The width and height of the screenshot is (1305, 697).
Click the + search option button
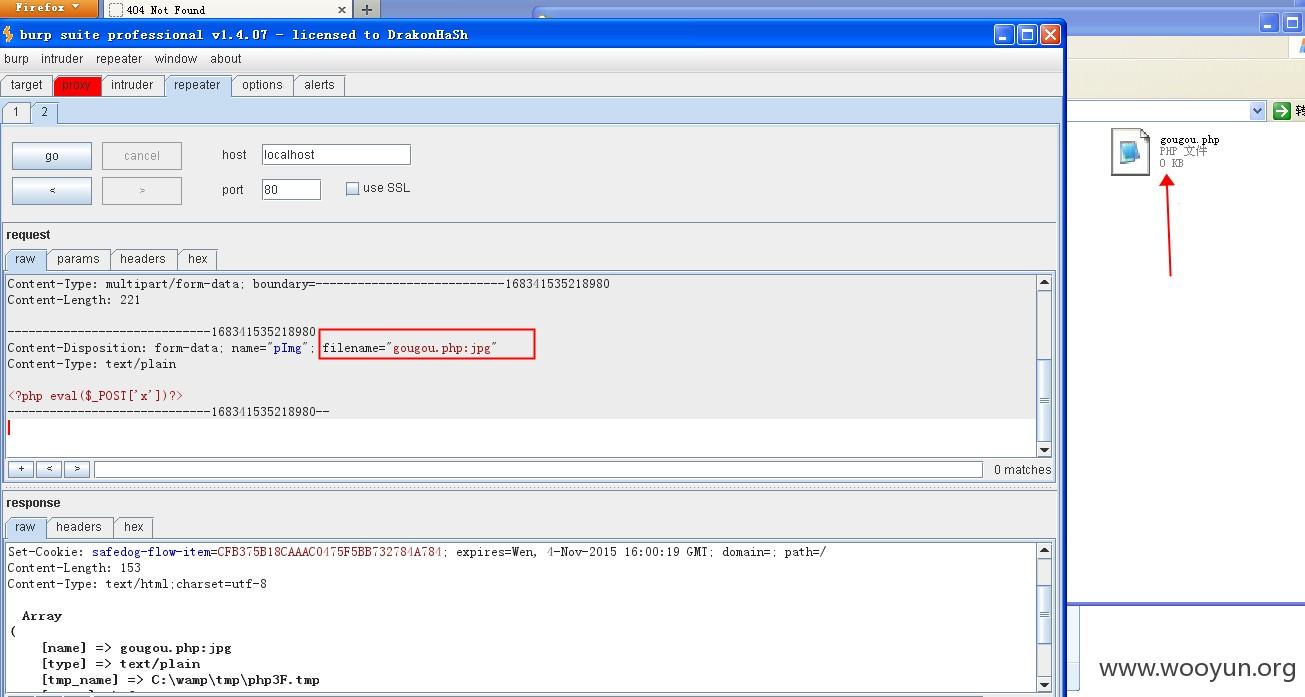coord(20,469)
